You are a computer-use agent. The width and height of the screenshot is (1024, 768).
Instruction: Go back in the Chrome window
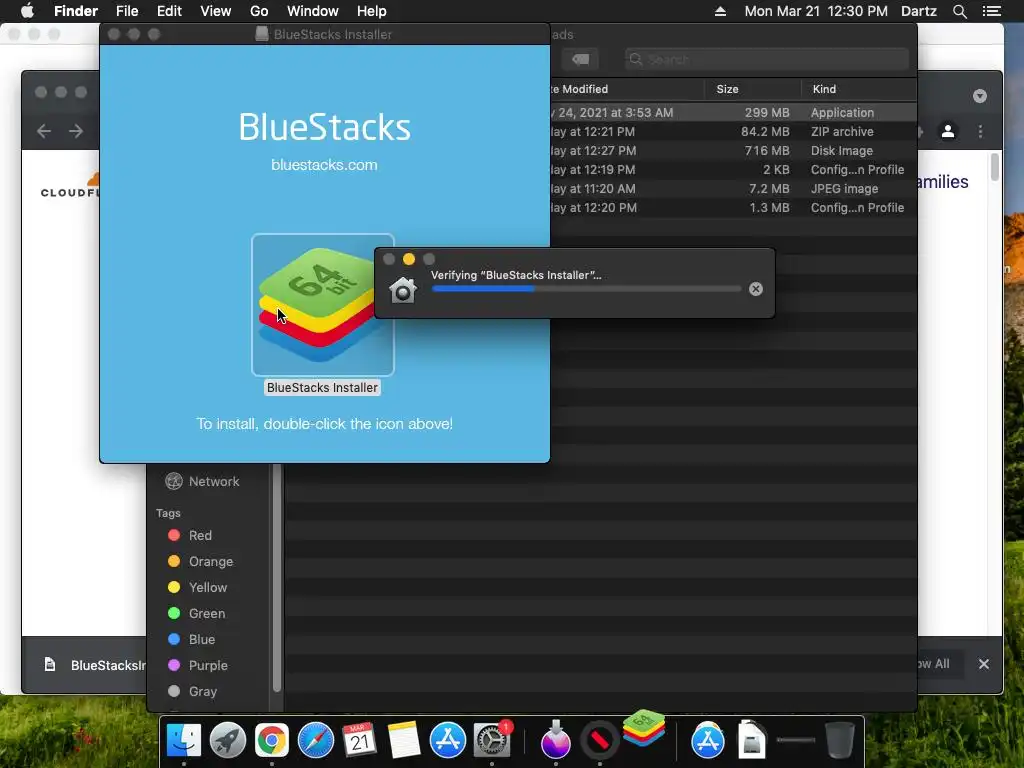[x=44, y=131]
